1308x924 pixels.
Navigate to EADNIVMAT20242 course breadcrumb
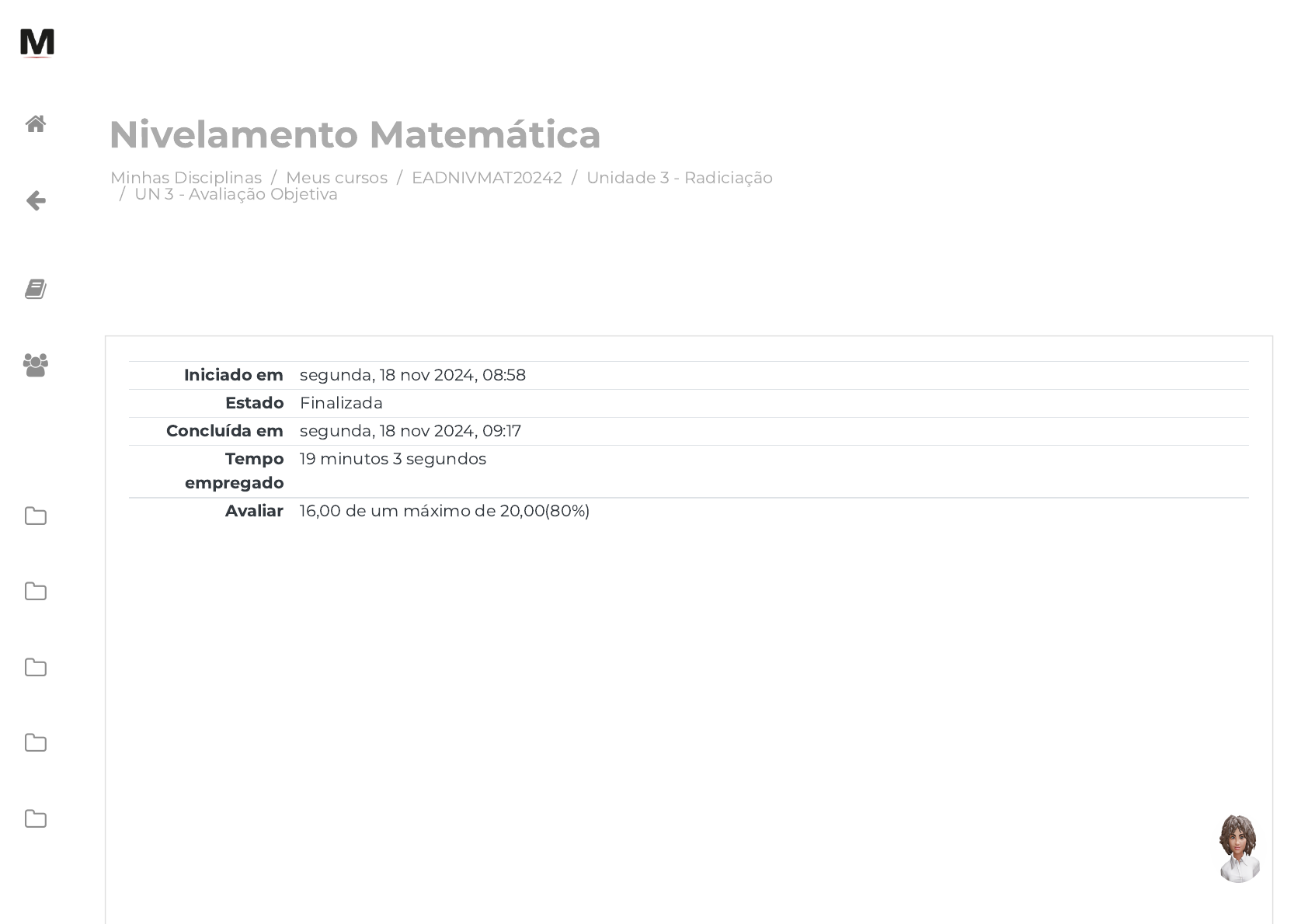(x=486, y=178)
